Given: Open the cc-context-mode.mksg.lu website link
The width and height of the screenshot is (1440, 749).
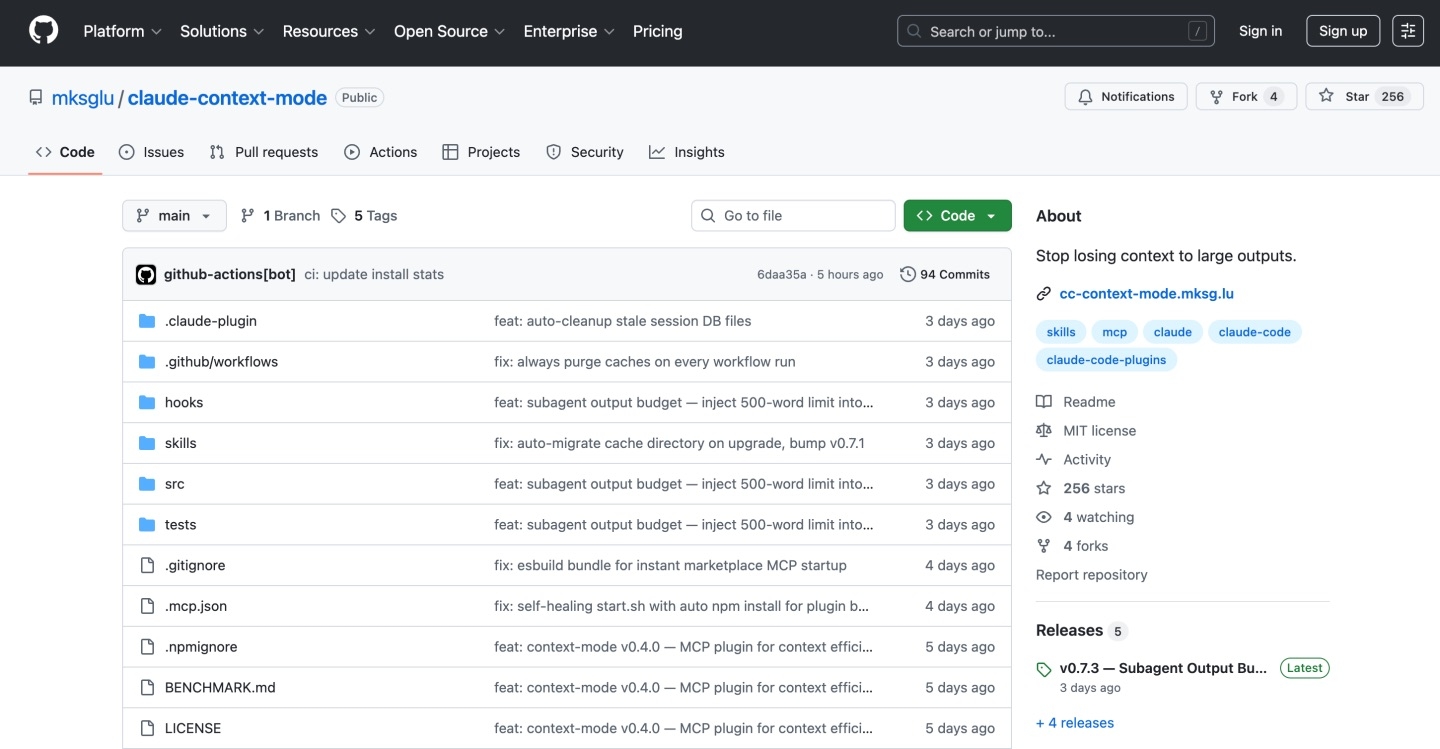Looking at the screenshot, I should pyautogui.click(x=1146, y=294).
